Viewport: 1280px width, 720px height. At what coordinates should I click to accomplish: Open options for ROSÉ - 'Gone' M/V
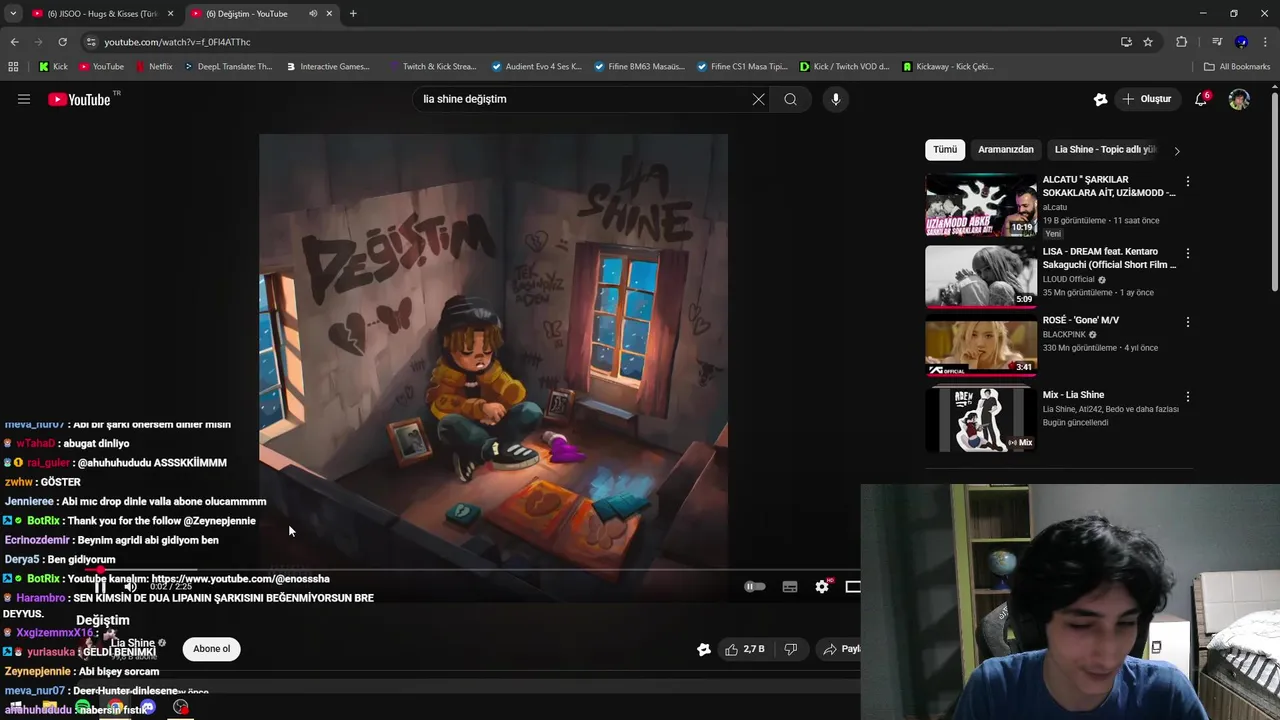(x=1188, y=322)
